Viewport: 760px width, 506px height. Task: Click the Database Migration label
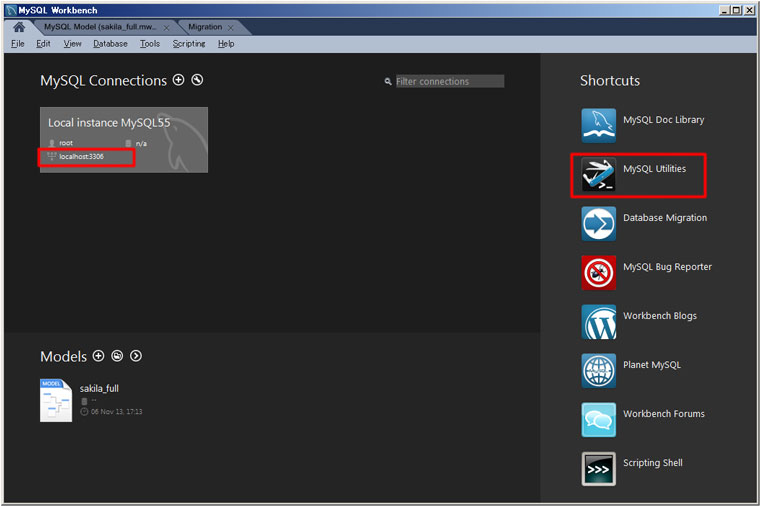665,218
